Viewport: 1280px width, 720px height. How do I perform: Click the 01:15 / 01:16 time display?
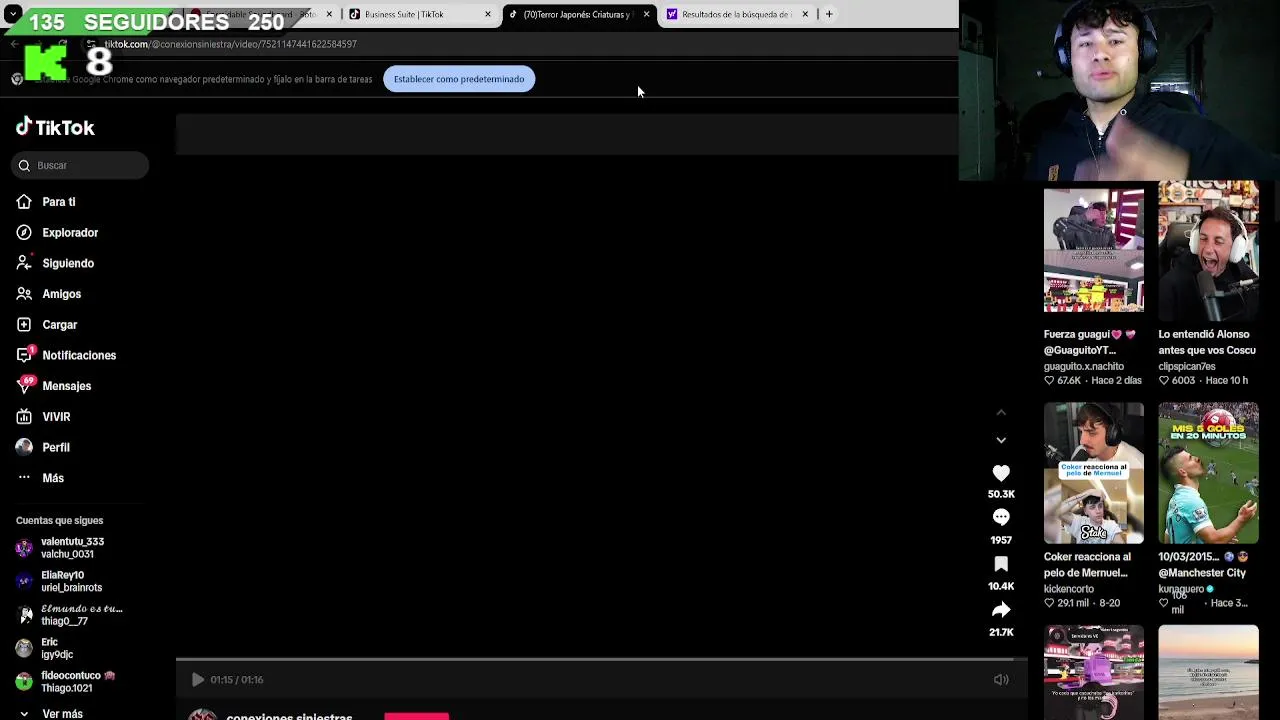tap(237, 680)
